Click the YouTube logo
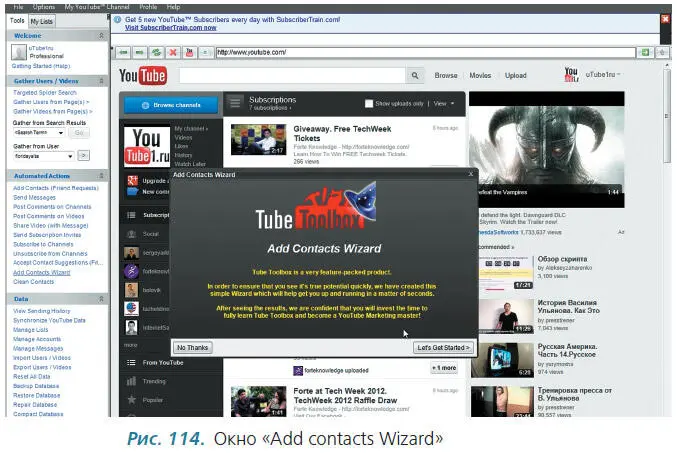Image resolution: width=677 pixels, height=453 pixels. (143, 76)
